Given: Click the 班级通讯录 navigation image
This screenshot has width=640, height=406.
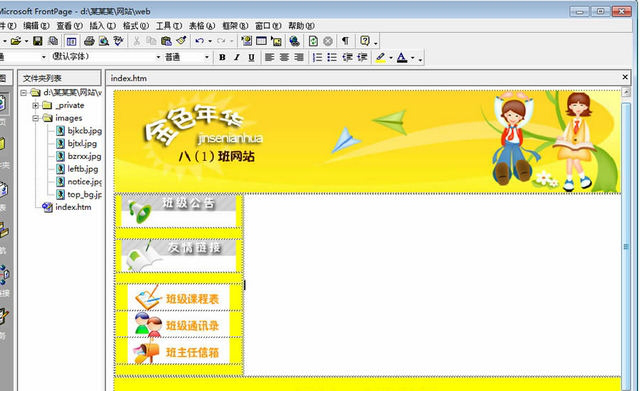Looking at the screenshot, I should click(178, 325).
